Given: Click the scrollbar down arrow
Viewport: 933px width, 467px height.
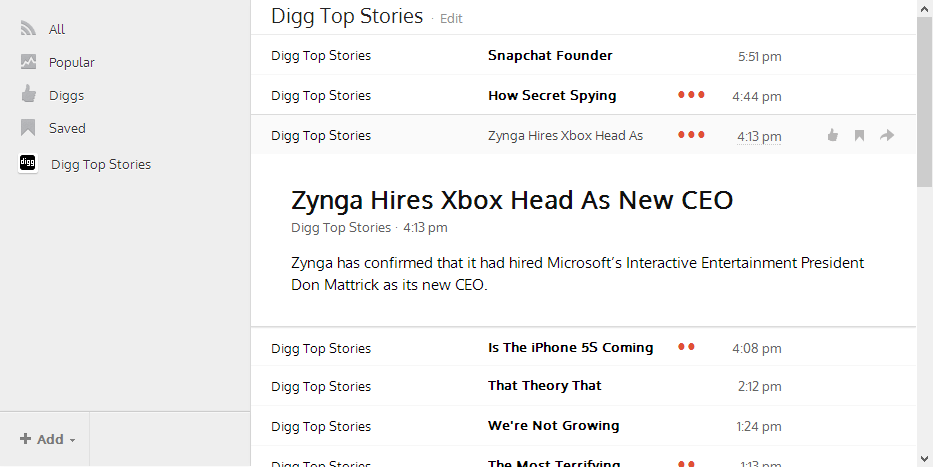Looking at the screenshot, I should (925, 459).
